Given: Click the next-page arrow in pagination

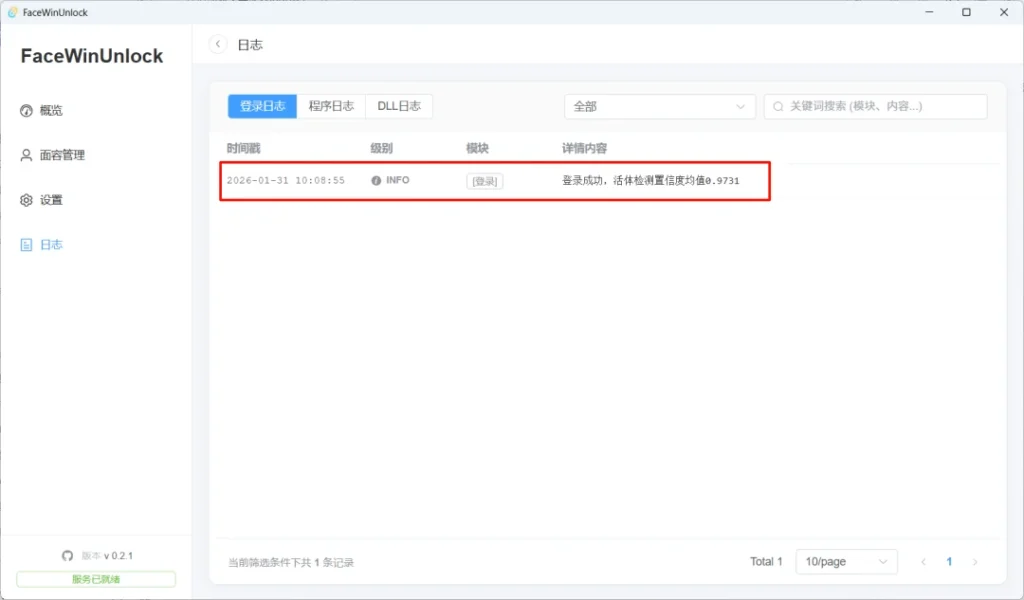Looking at the screenshot, I should point(976,562).
